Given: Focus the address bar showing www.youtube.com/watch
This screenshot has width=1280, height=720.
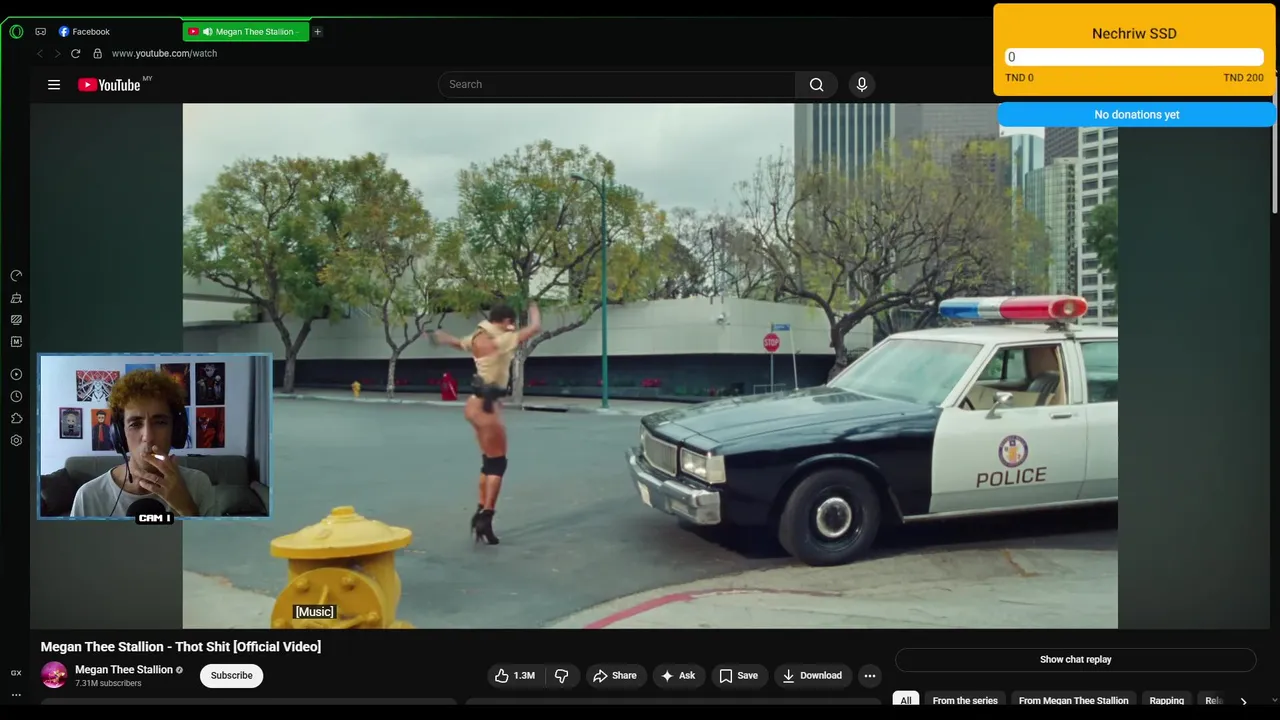Looking at the screenshot, I should click(164, 53).
